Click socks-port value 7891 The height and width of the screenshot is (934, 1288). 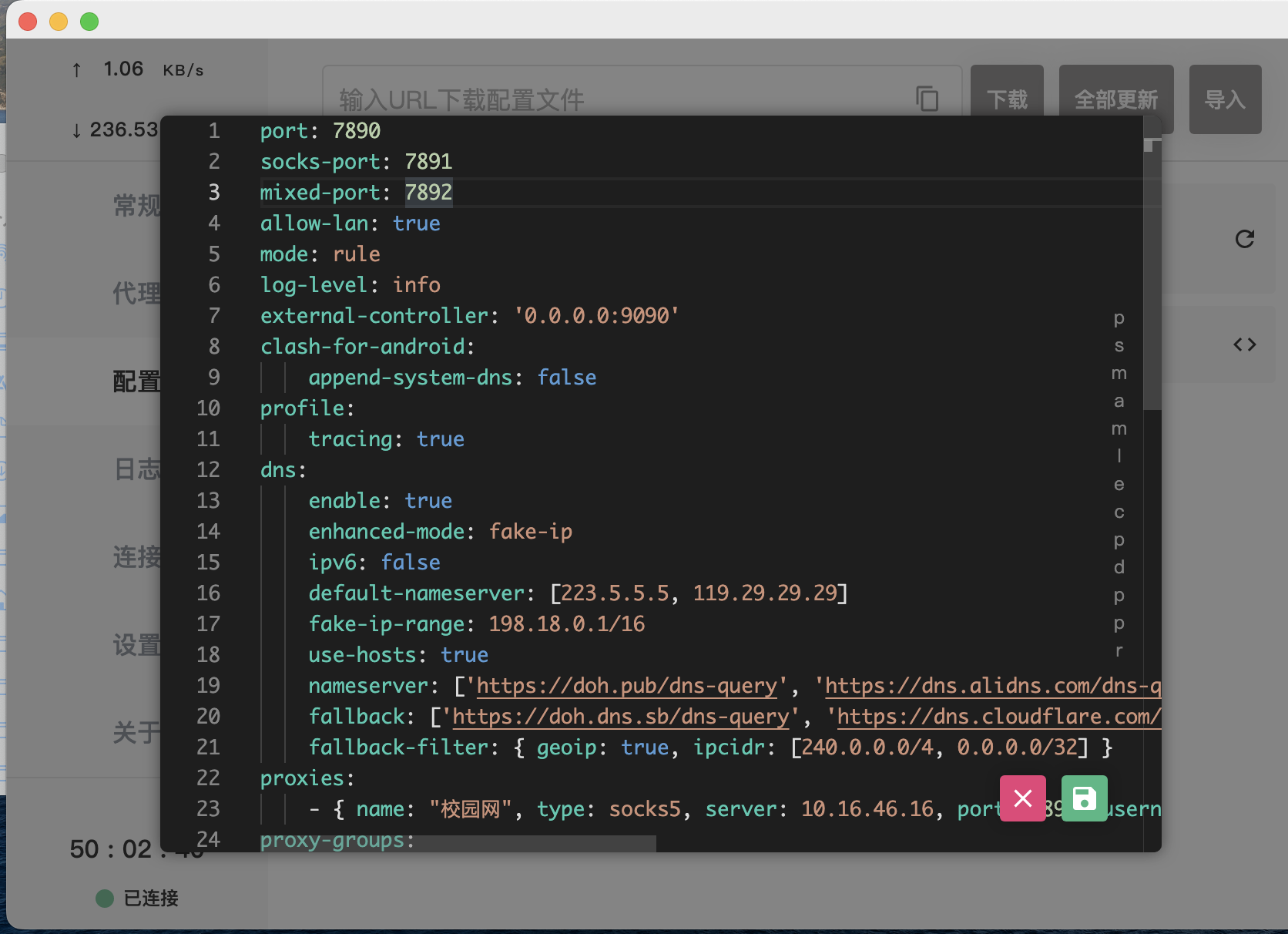tap(428, 161)
